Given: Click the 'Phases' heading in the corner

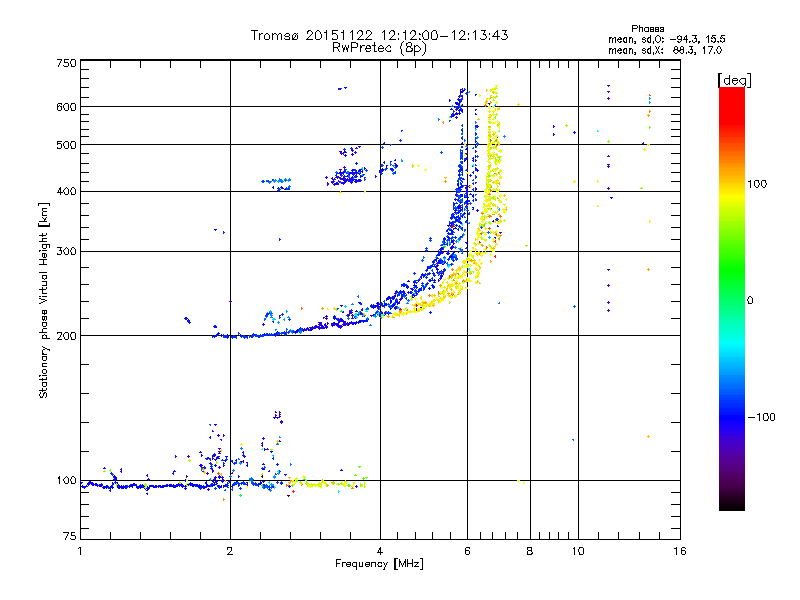Looking at the screenshot, I should (647, 29).
